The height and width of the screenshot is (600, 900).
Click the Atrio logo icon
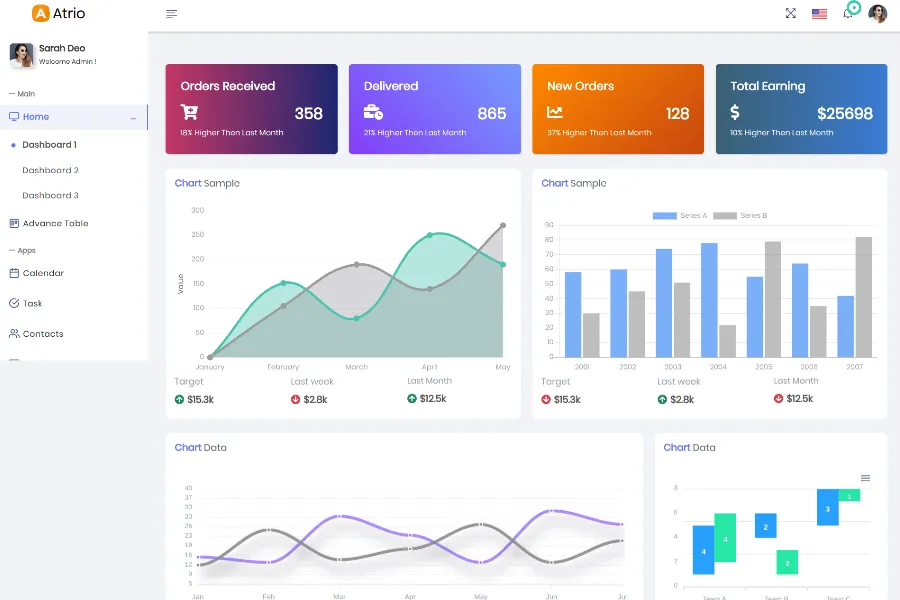(40, 14)
